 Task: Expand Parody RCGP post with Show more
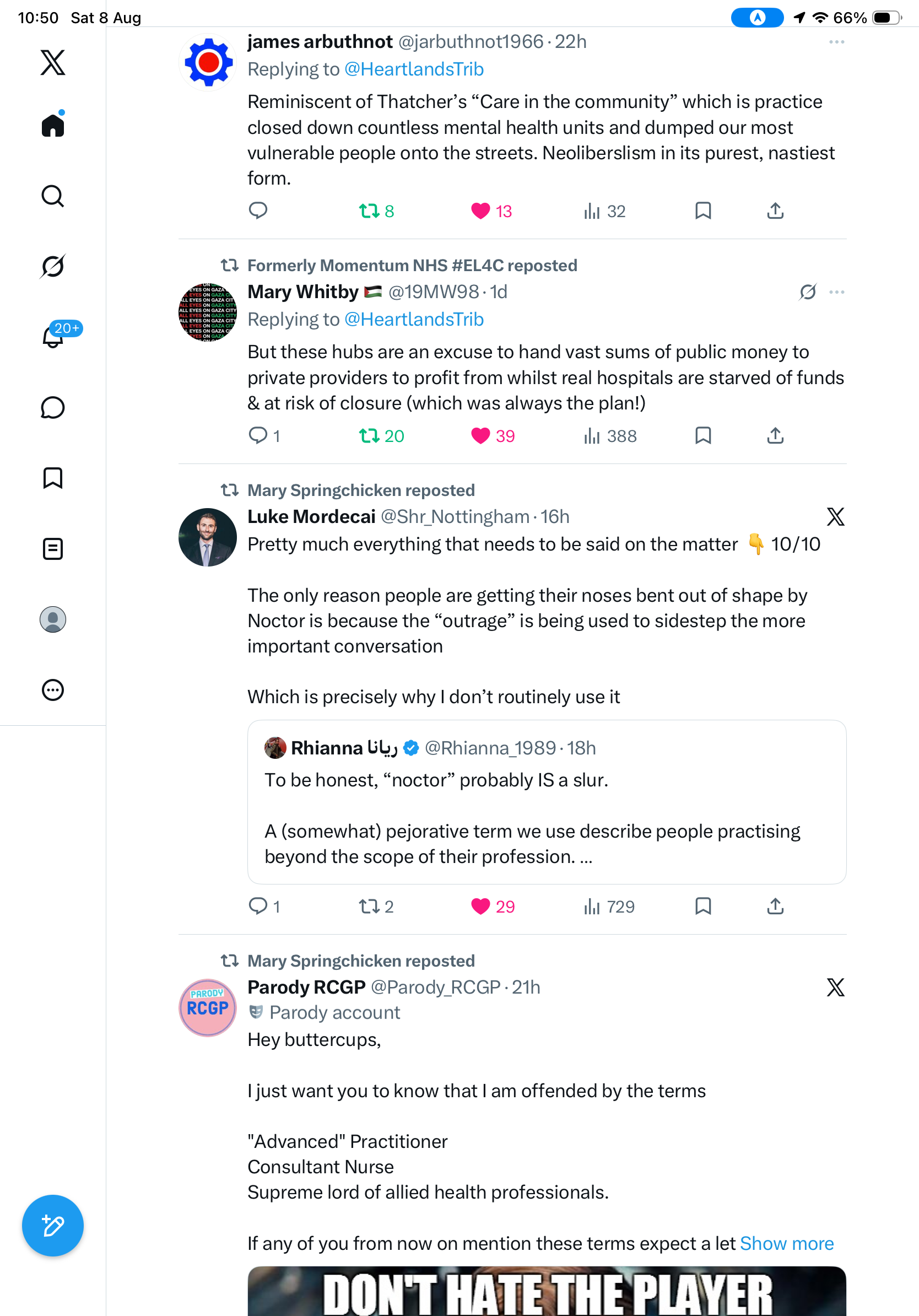[787, 1243]
